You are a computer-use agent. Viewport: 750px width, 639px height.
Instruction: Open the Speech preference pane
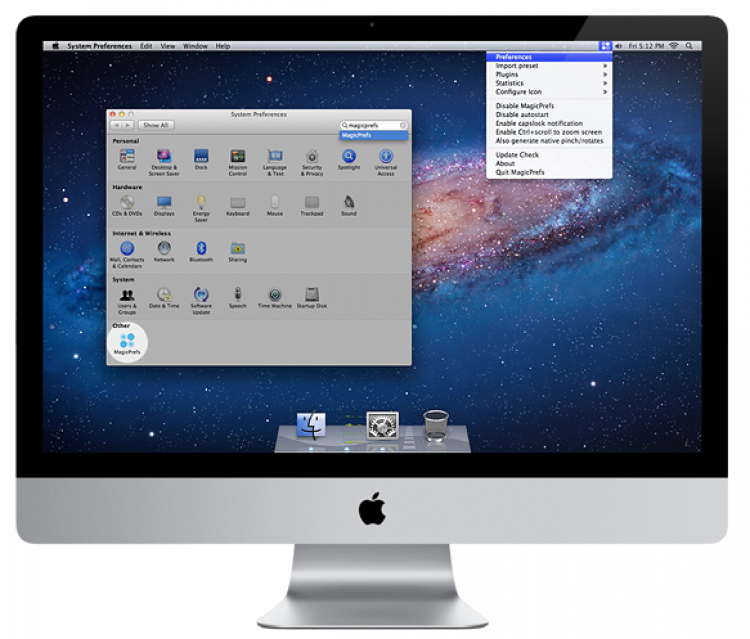tap(238, 298)
